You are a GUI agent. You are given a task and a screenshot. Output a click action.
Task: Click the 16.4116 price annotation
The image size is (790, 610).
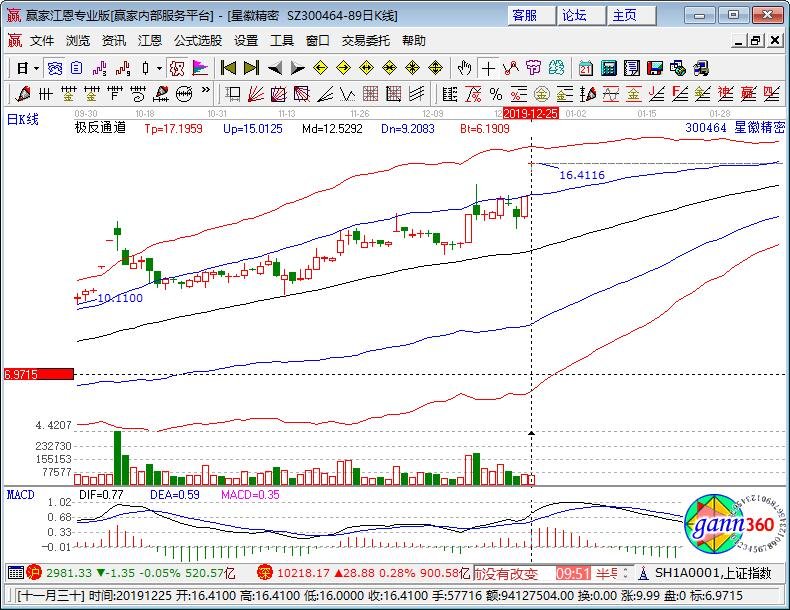[582, 175]
